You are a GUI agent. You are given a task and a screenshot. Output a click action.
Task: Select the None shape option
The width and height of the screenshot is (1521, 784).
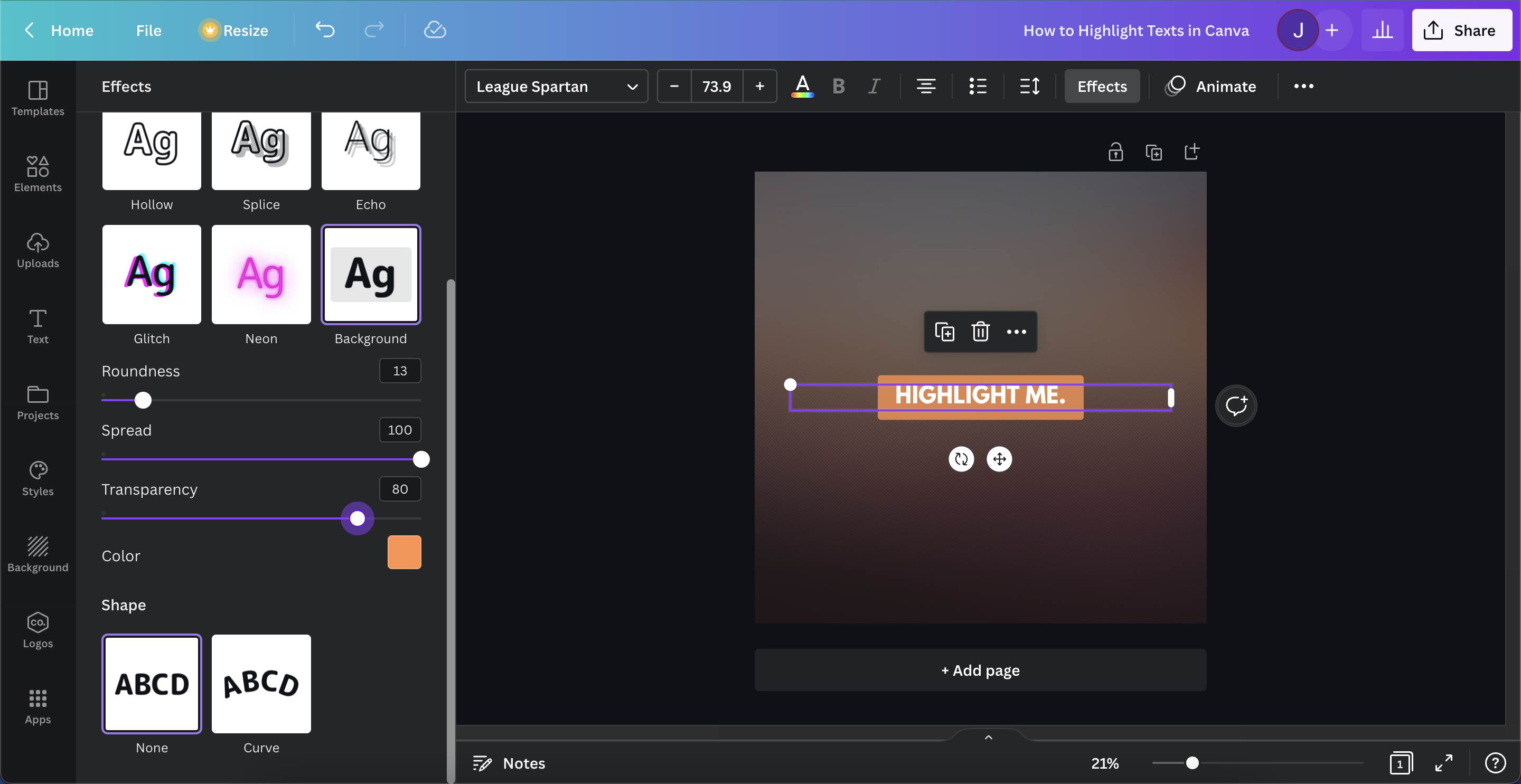coord(152,683)
